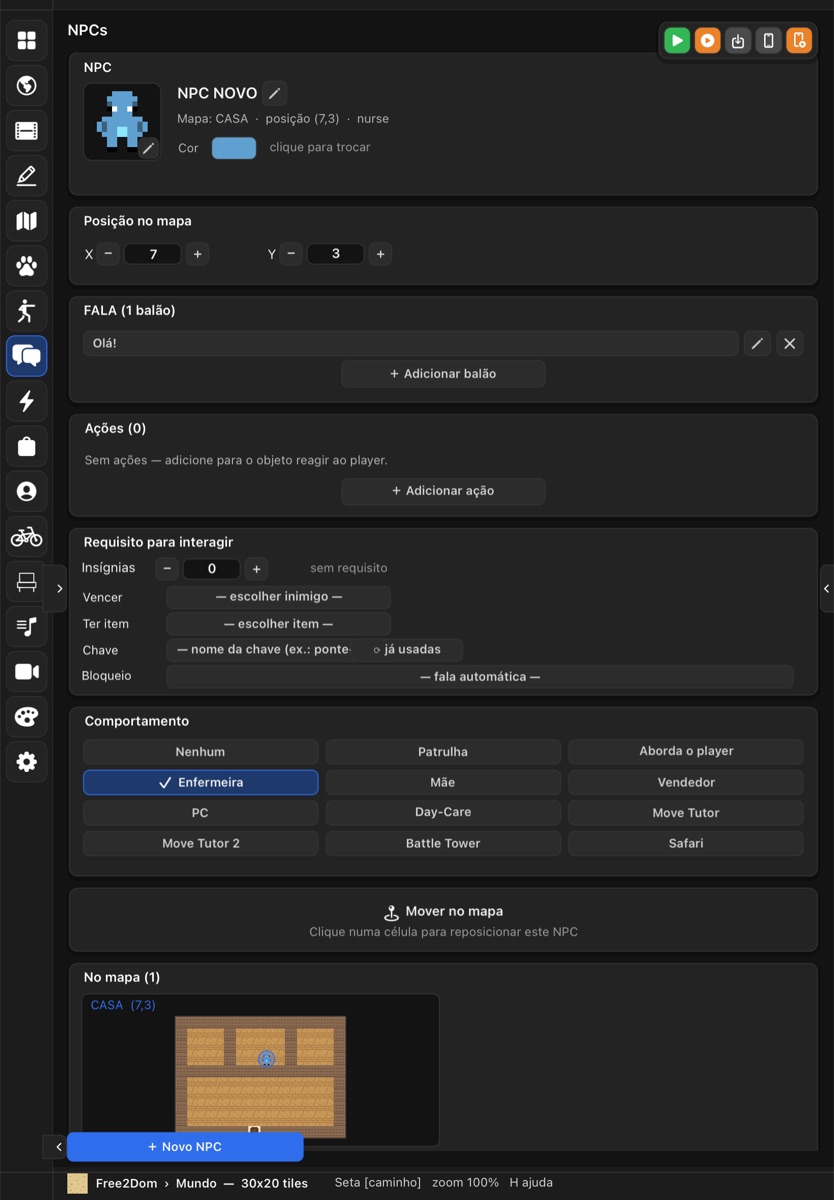Click the CASA map thumbnail preview
Image resolution: width=834 pixels, height=1200 pixels.
tap(260, 1070)
